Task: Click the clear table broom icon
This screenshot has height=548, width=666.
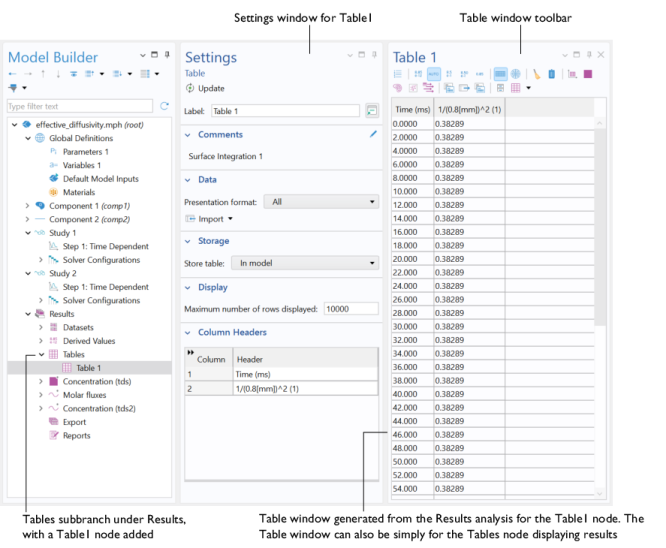Action: [536, 74]
